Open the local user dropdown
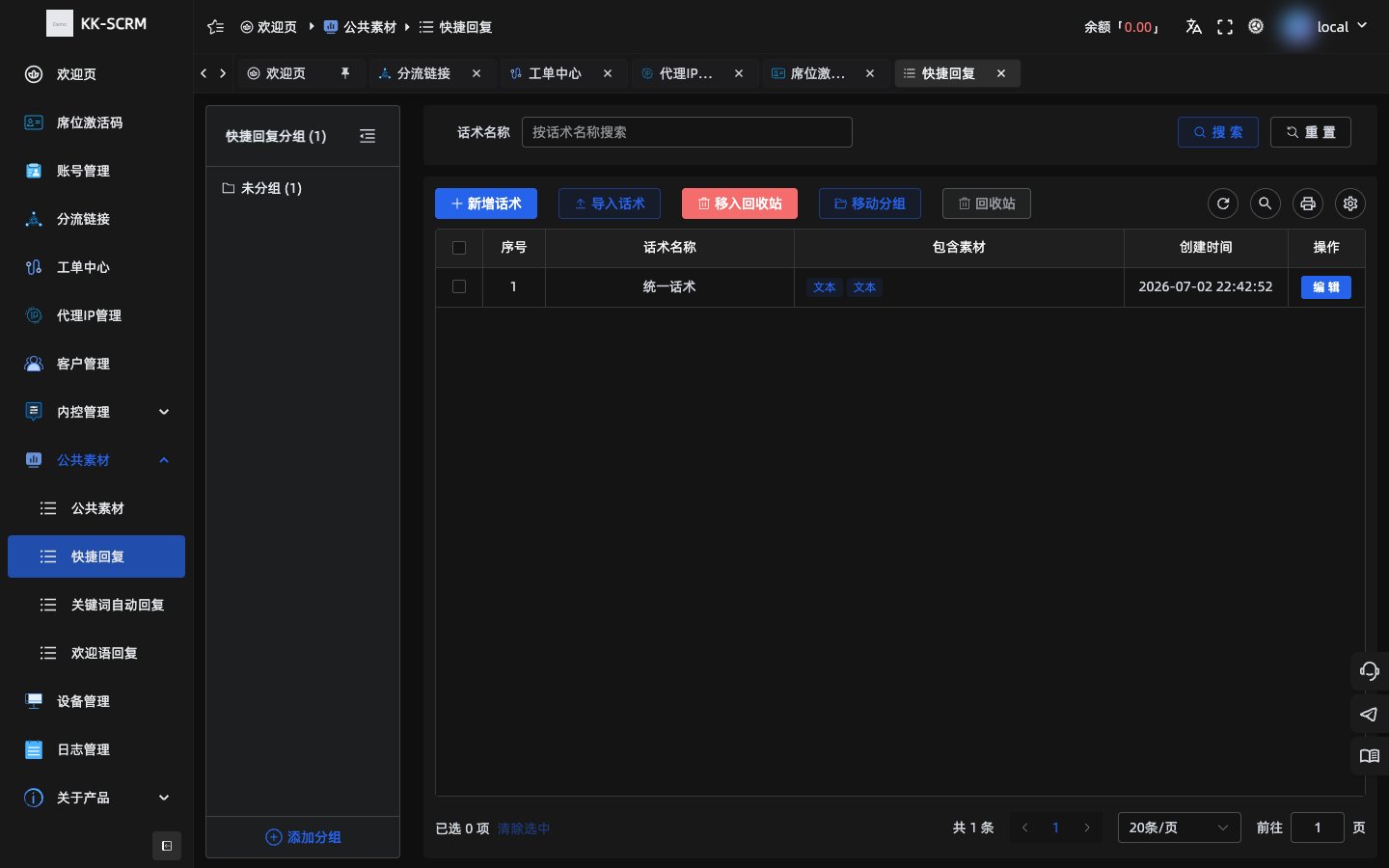Screen dimensions: 1389x868 tap(1342, 27)
